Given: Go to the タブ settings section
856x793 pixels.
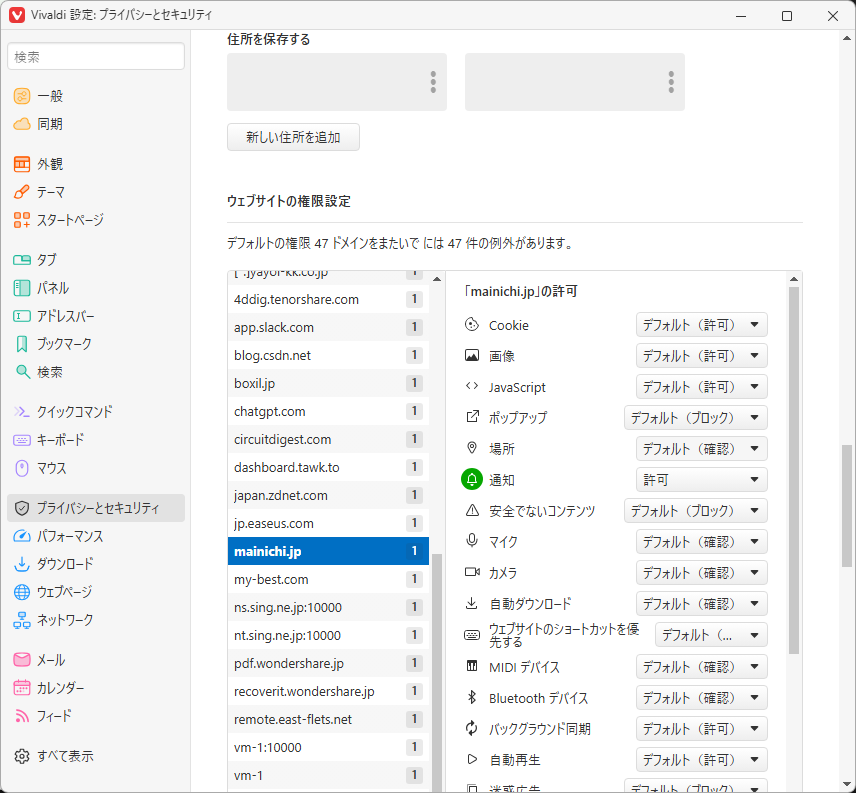Looking at the screenshot, I should pos(96,260).
